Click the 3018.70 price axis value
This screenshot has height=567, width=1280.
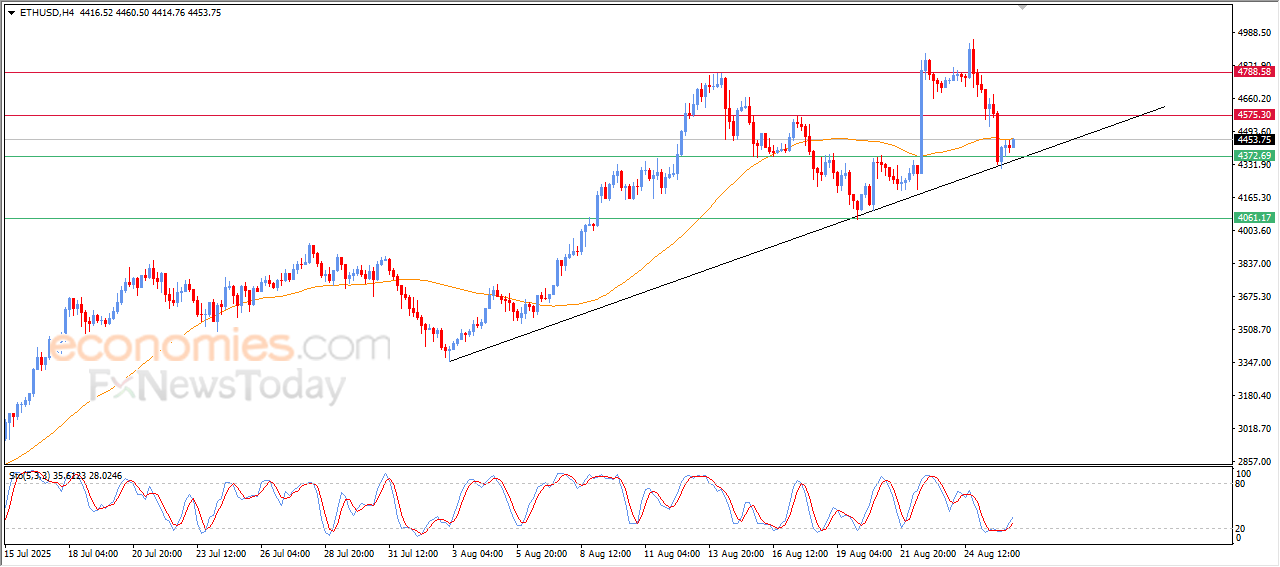[1254, 428]
